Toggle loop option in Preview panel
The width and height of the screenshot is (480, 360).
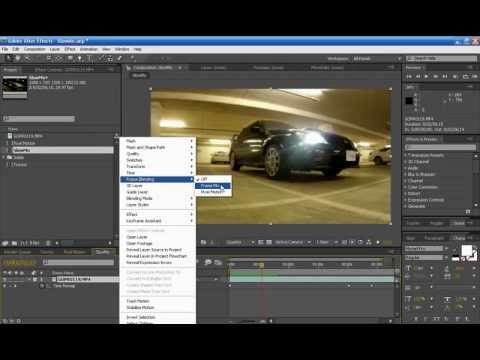click(465, 77)
